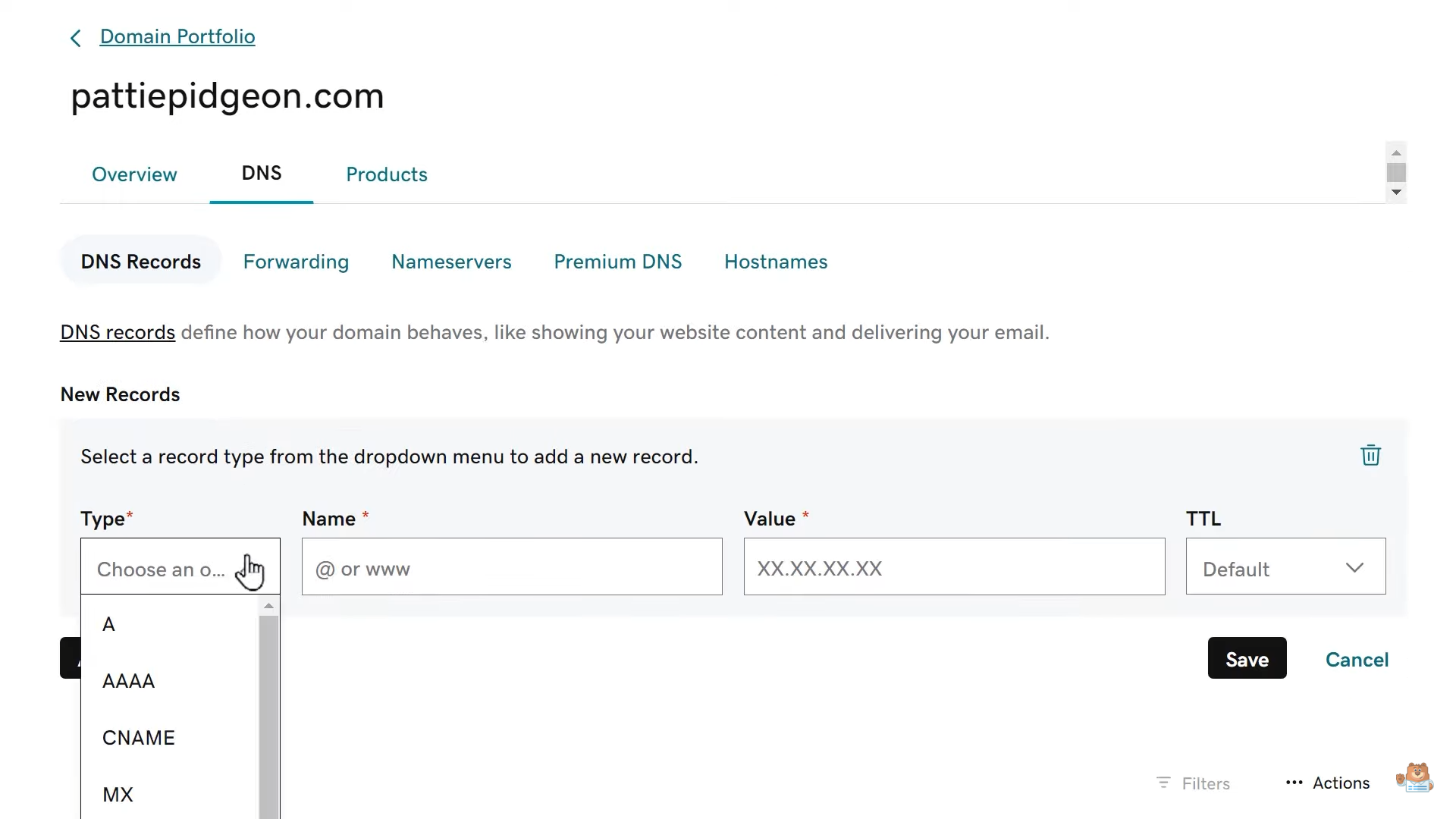1456x819 pixels.
Task: Click the Value field placeholder XX.XX.XX.XX
Action: point(954,567)
